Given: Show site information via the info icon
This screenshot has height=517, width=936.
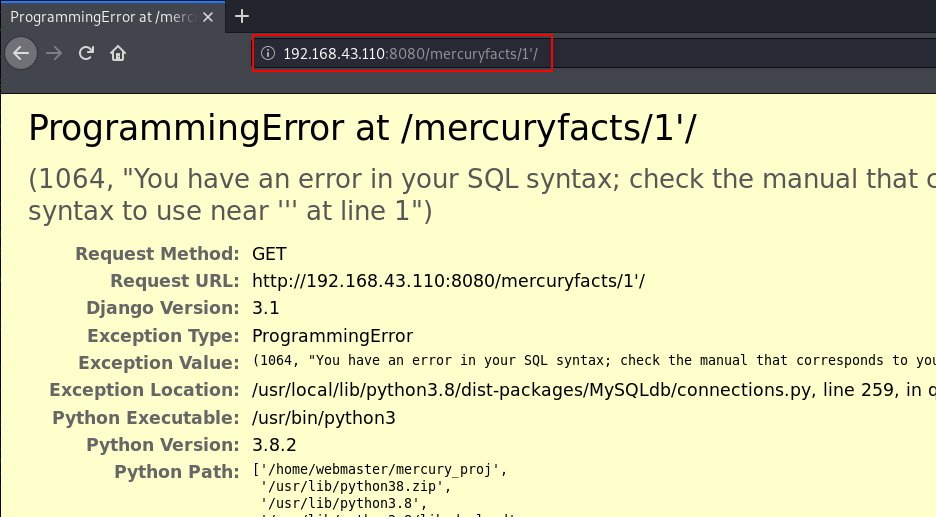Looking at the screenshot, I should (x=268, y=53).
